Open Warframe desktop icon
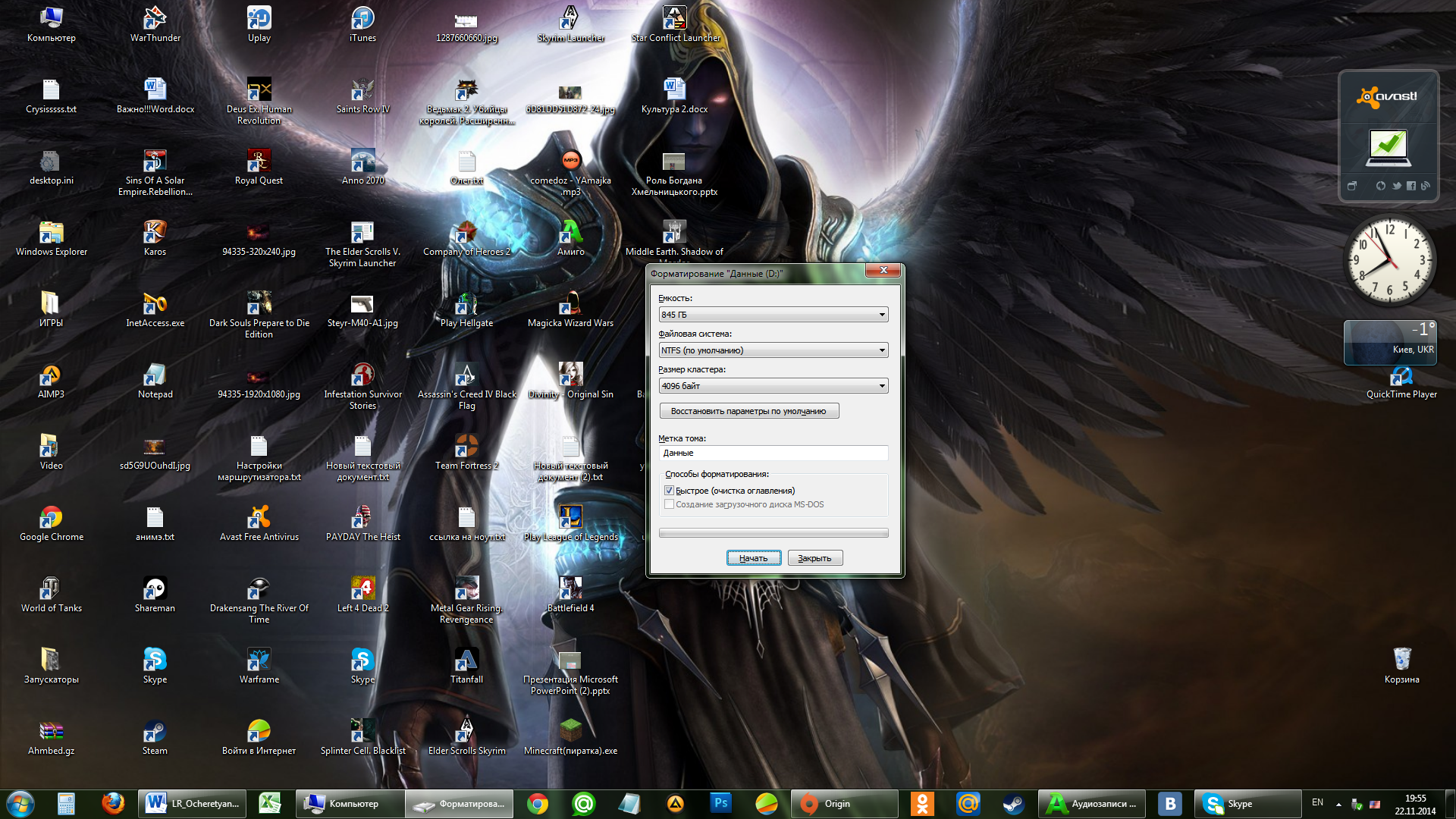This screenshot has height=819, width=1456. tap(259, 666)
